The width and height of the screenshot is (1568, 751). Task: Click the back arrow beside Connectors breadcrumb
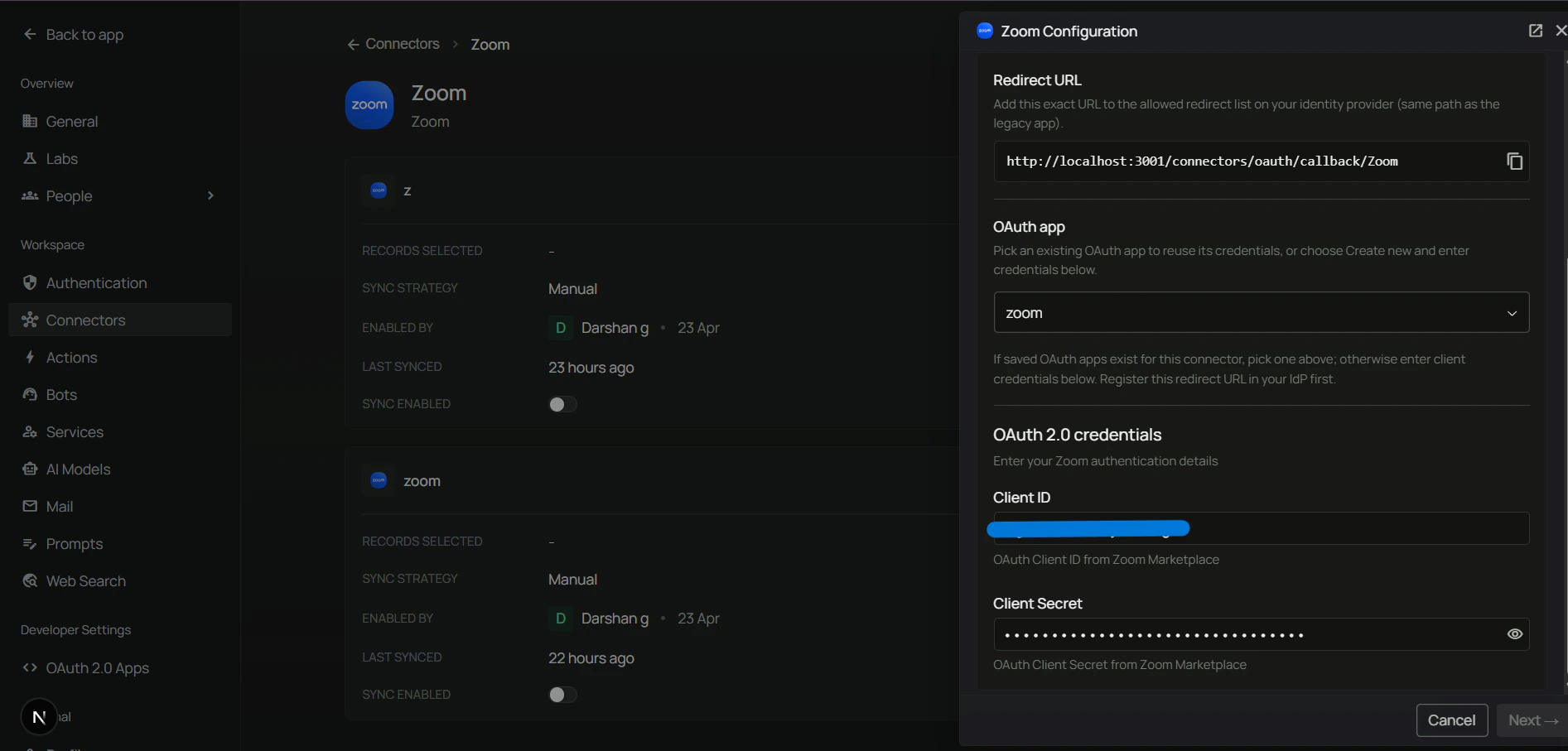[353, 44]
